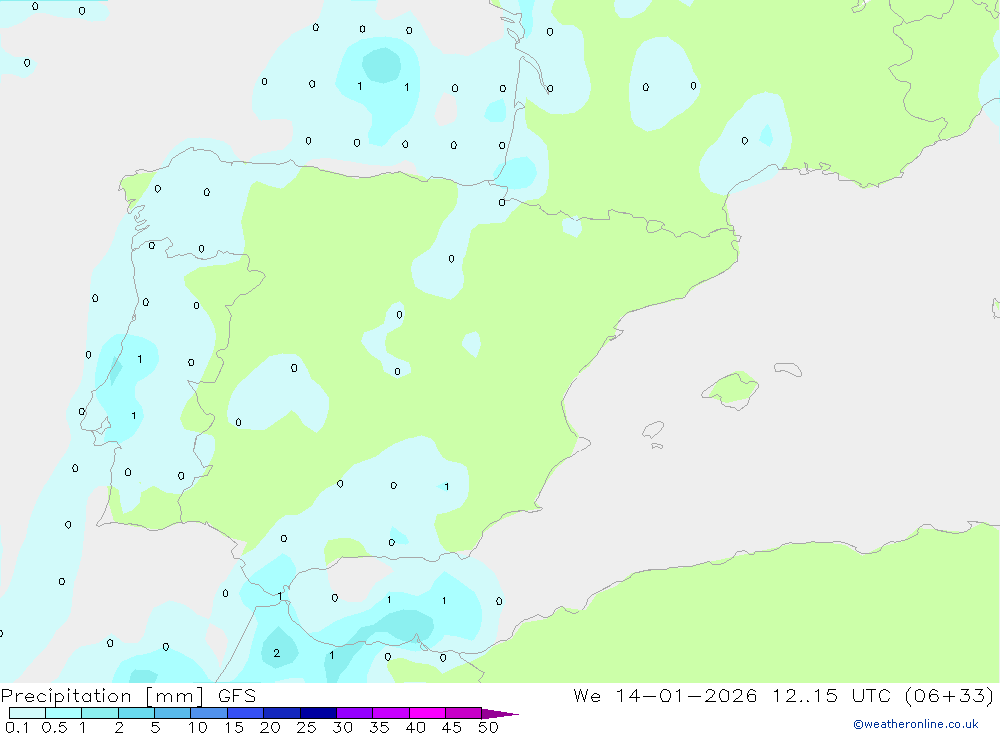Click the 5–10 mm legend swatch
Screen dimensions: 1000x733
tap(173, 713)
